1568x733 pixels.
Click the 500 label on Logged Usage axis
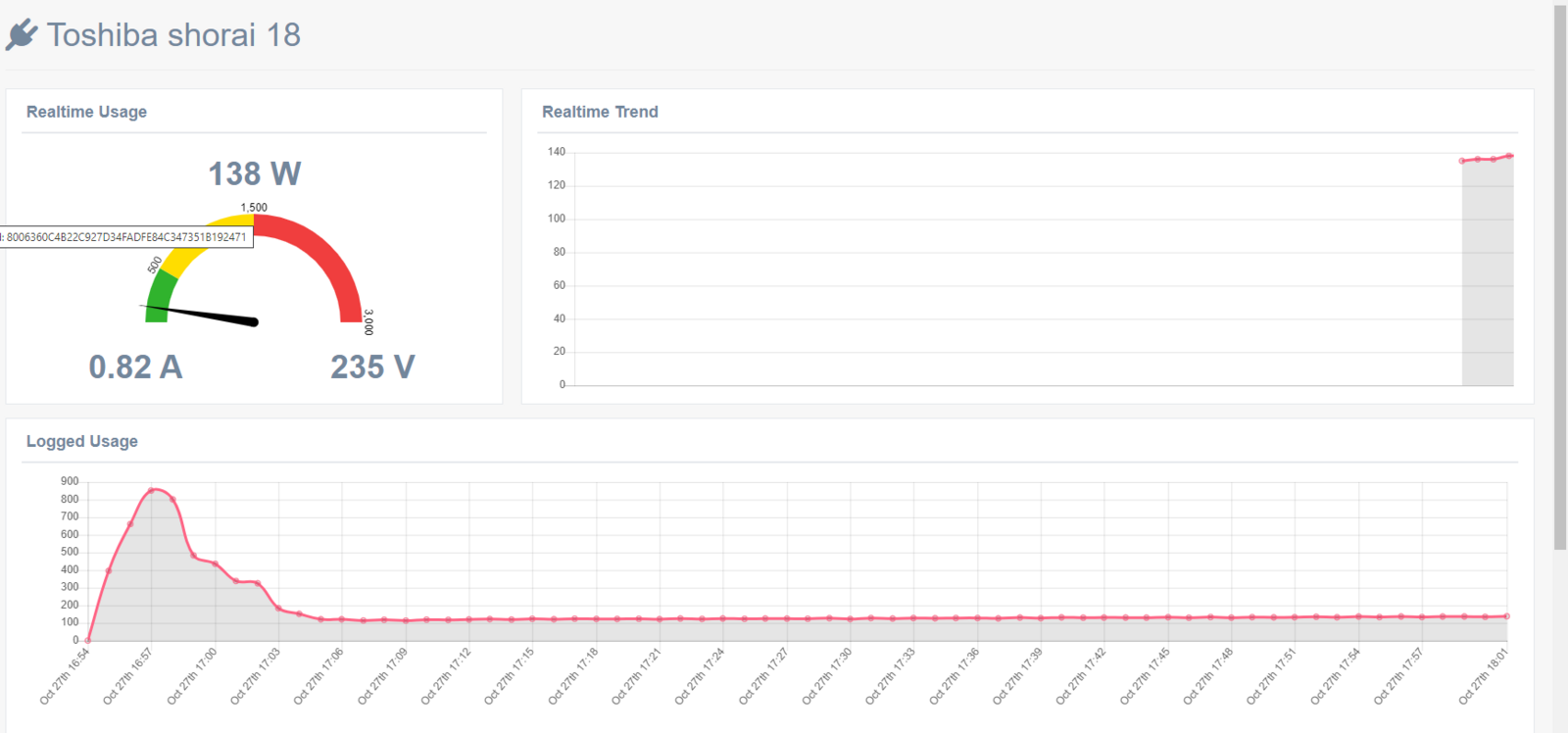point(70,552)
